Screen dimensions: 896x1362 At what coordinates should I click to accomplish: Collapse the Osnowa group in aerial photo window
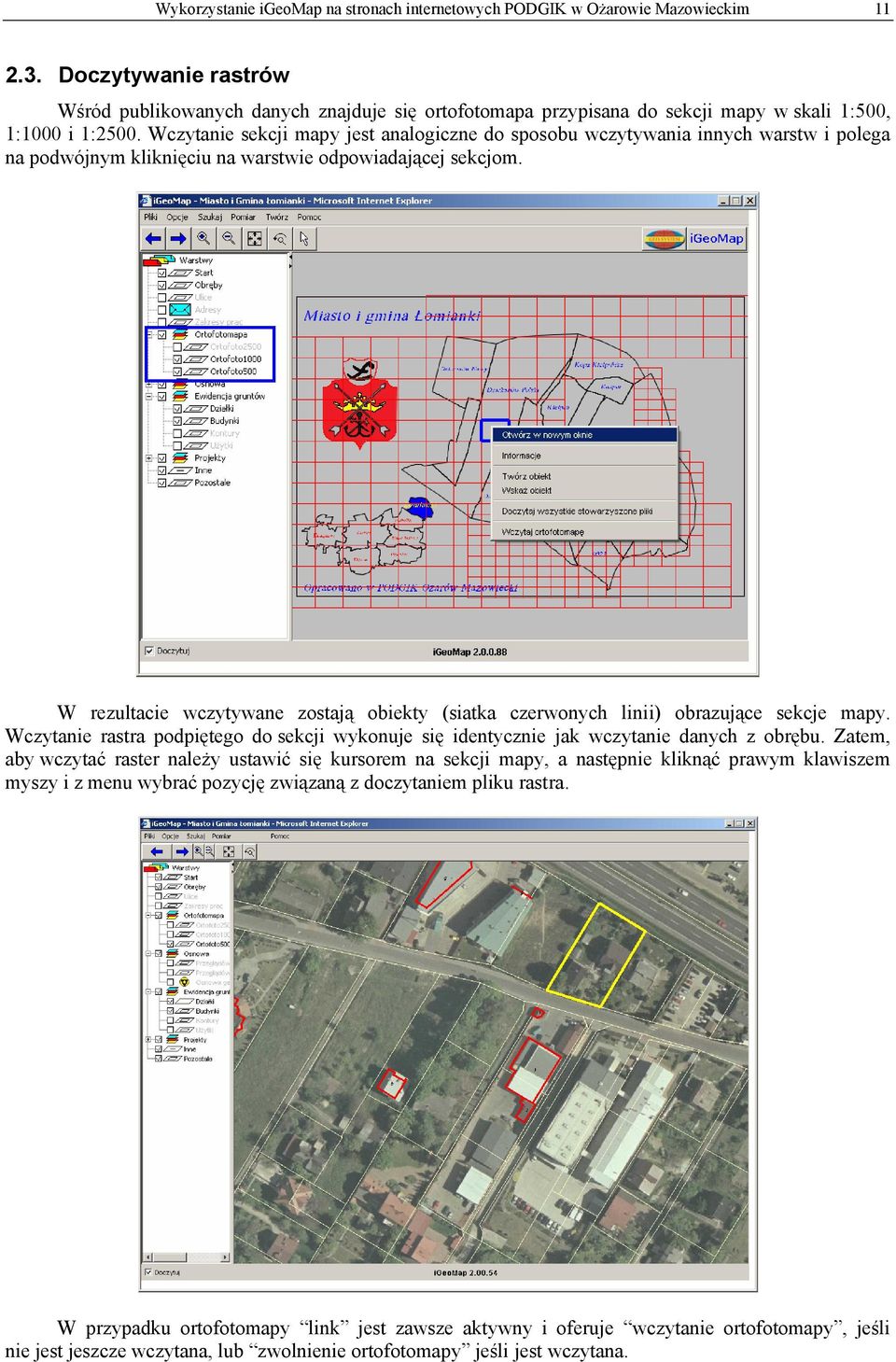(x=148, y=954)
